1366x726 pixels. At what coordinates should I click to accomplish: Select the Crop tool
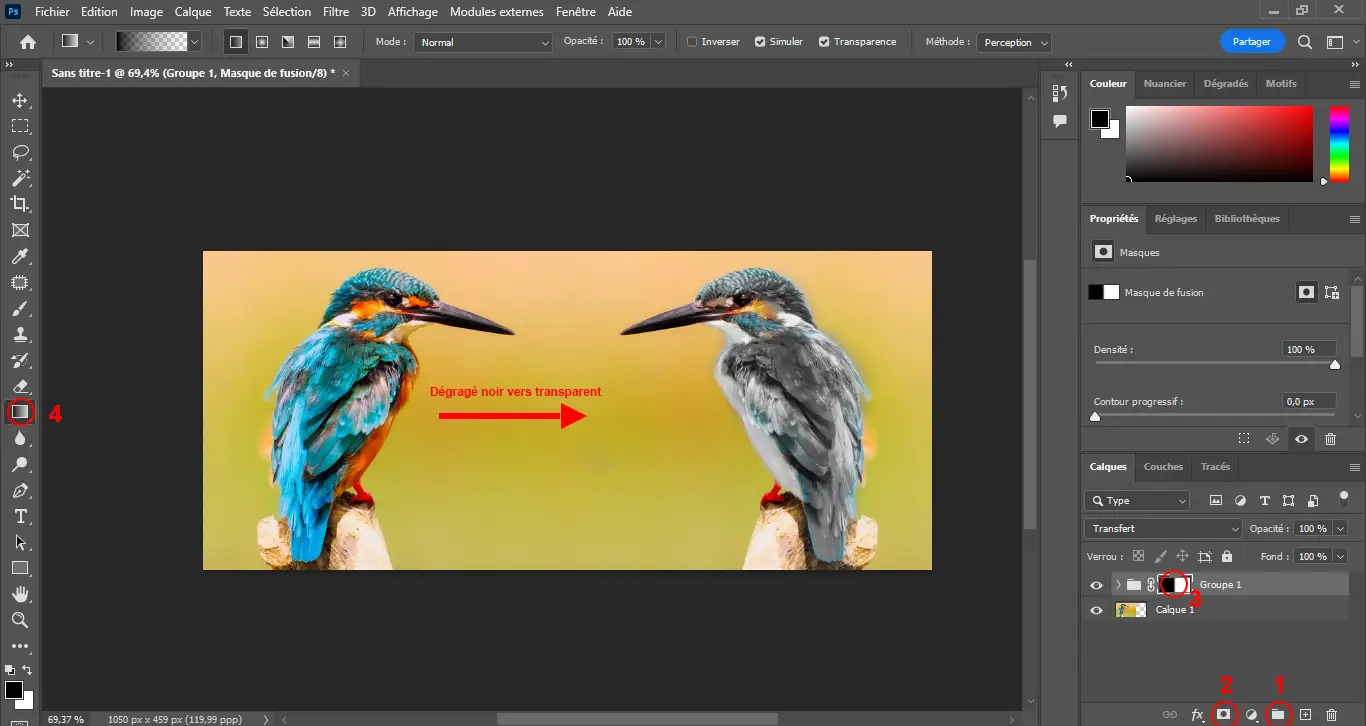(20, 204)
